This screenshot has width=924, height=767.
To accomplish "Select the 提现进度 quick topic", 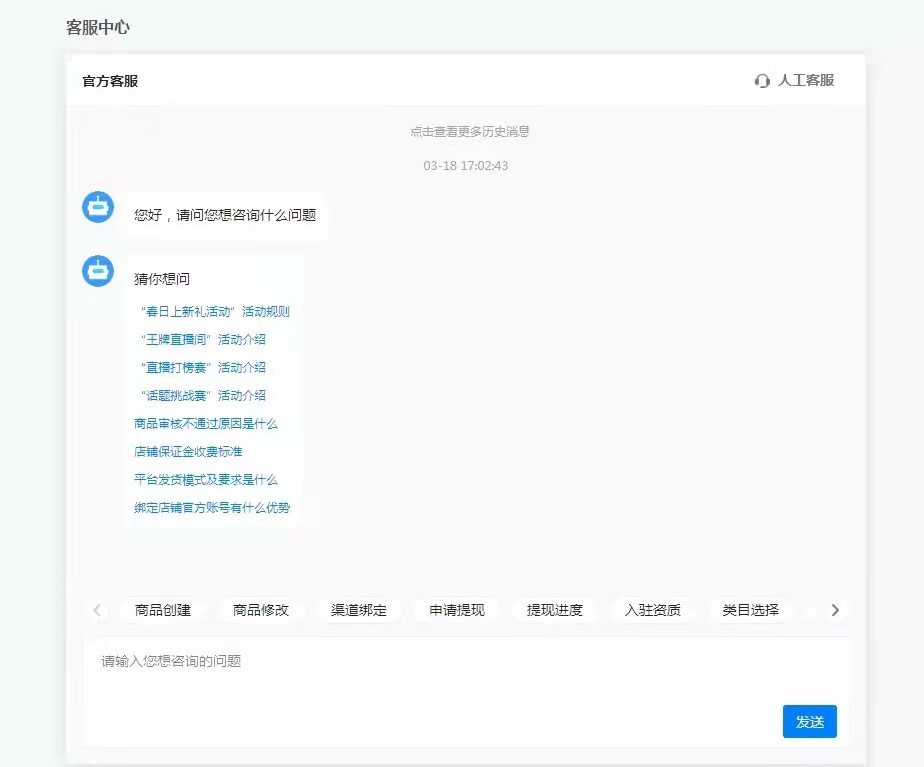I will click(x=555, y=610).
